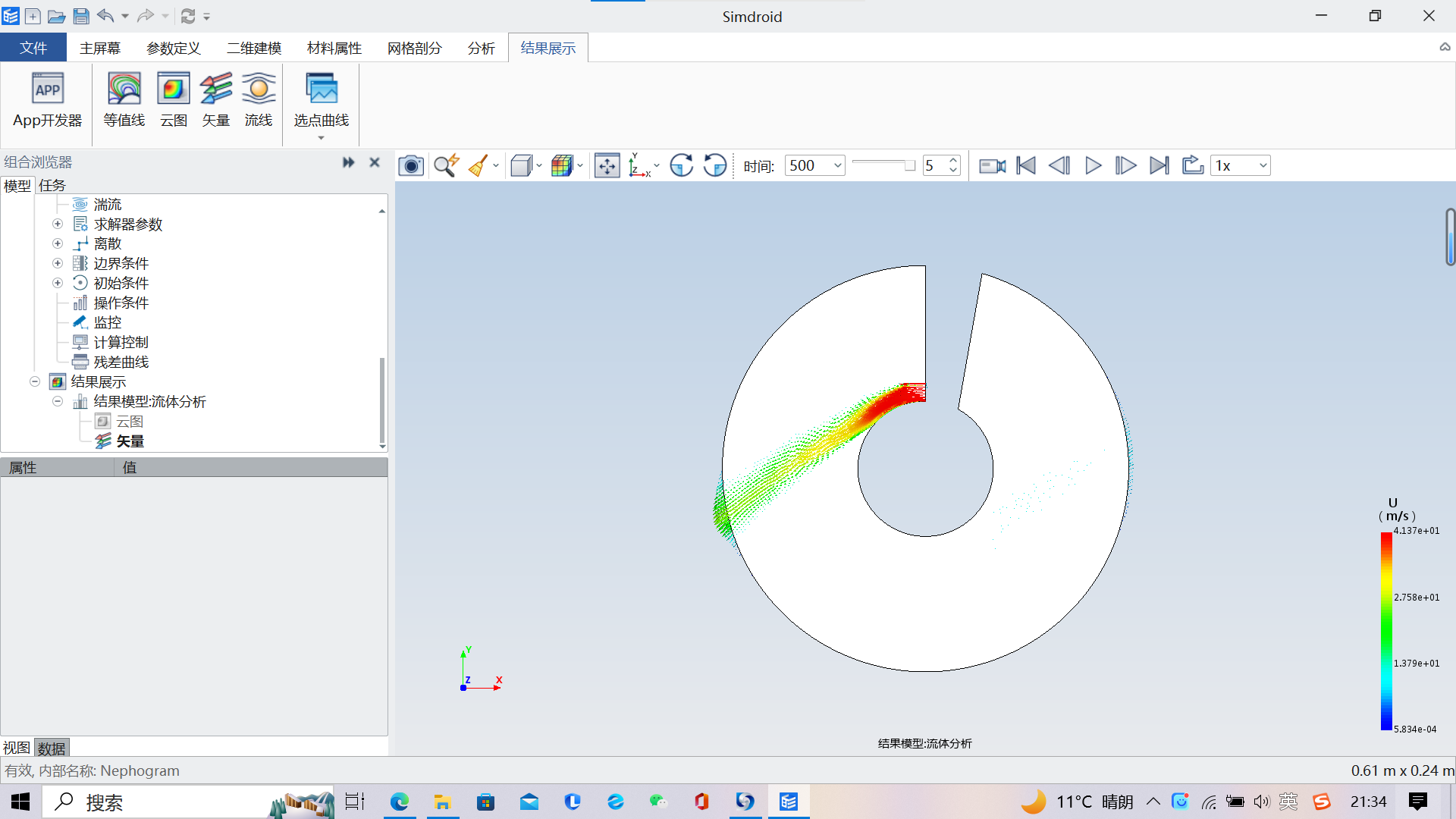This screenshot has width=1456, height=819.
Task: Click the colored cube display icon
Action: (x=562, y=165)
